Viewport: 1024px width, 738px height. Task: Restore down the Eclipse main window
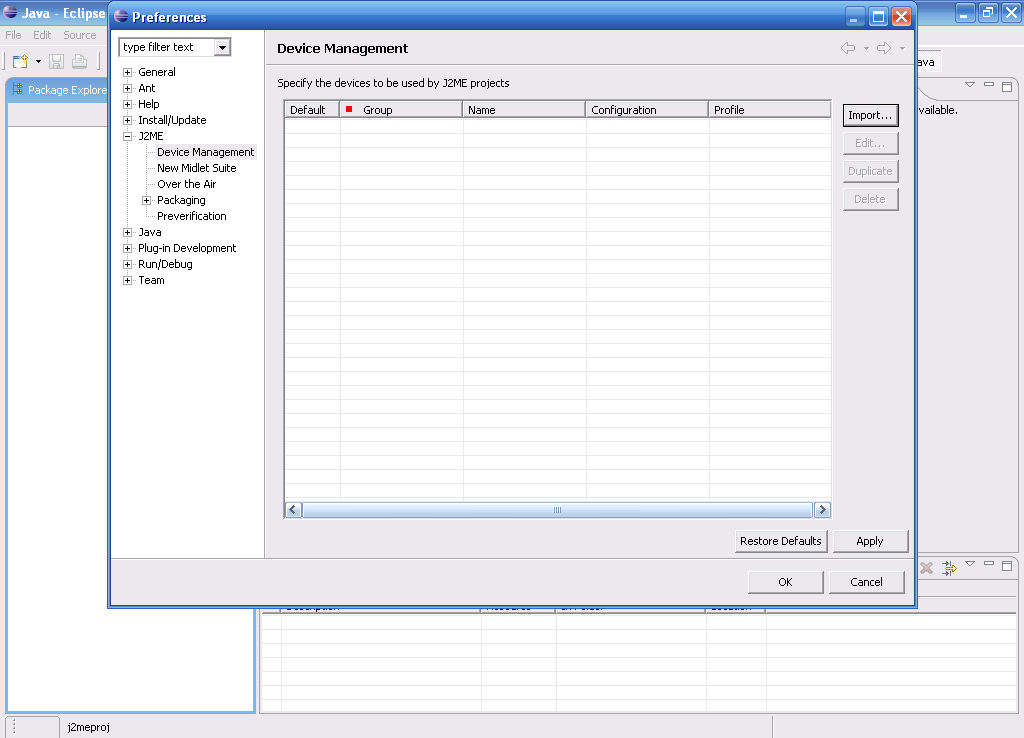pyautogui.click(x=987, y=12)
